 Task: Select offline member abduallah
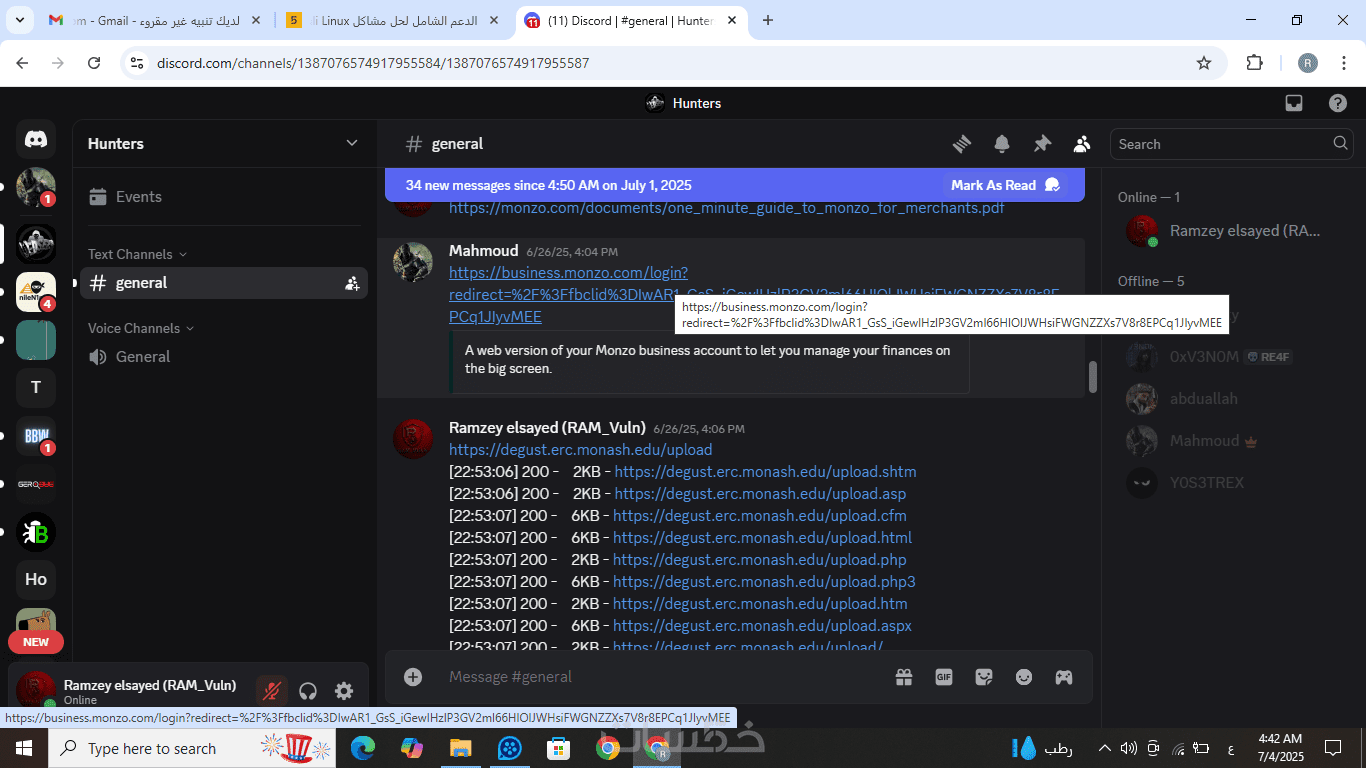point(1233,399)
